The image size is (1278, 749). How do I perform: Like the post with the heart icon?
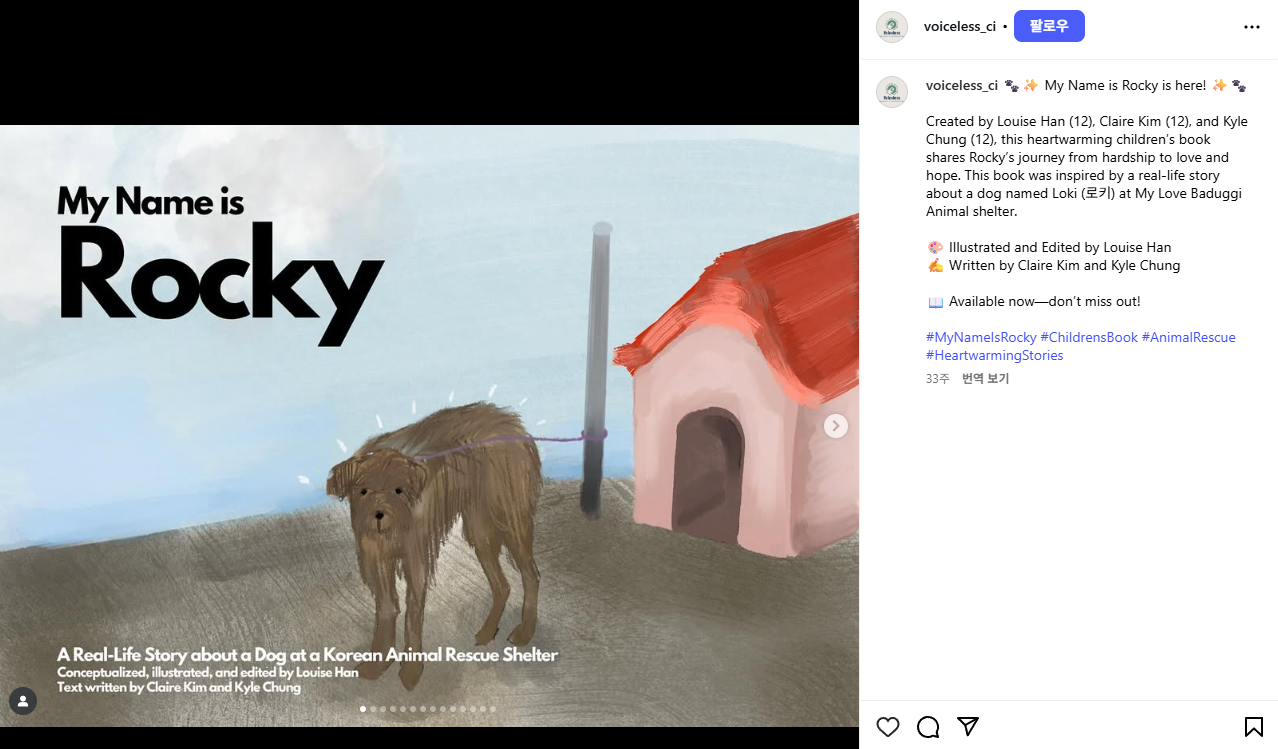pos(888,727)
